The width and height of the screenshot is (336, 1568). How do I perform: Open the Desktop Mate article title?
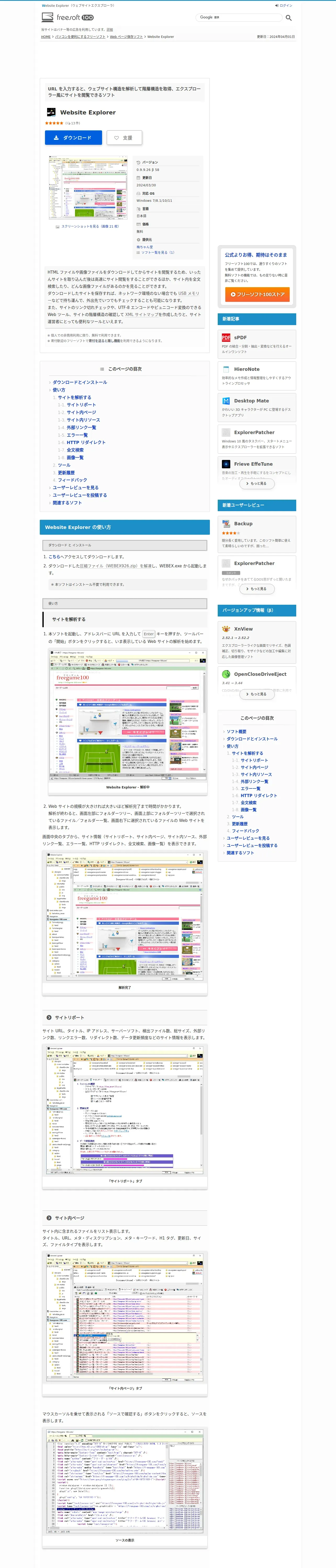(x=251, y=401)
